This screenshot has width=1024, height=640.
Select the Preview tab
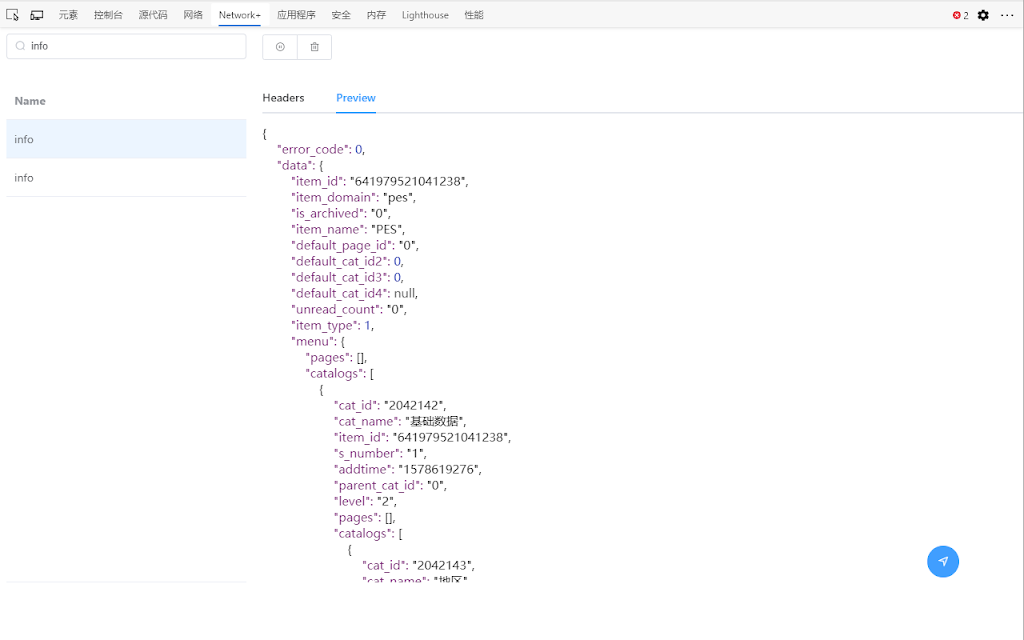point(356,97)
